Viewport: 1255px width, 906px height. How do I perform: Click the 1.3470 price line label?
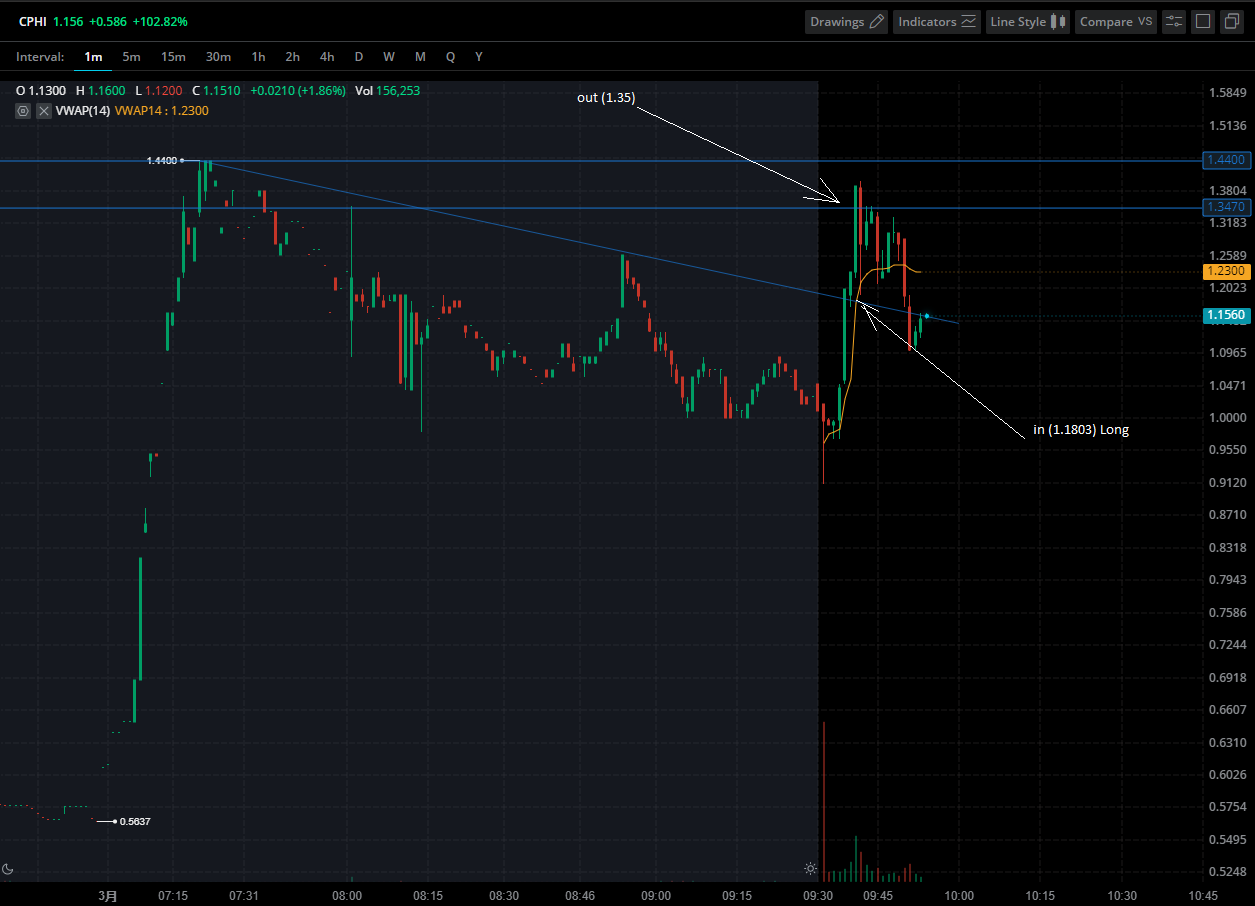pos(1225,207)
